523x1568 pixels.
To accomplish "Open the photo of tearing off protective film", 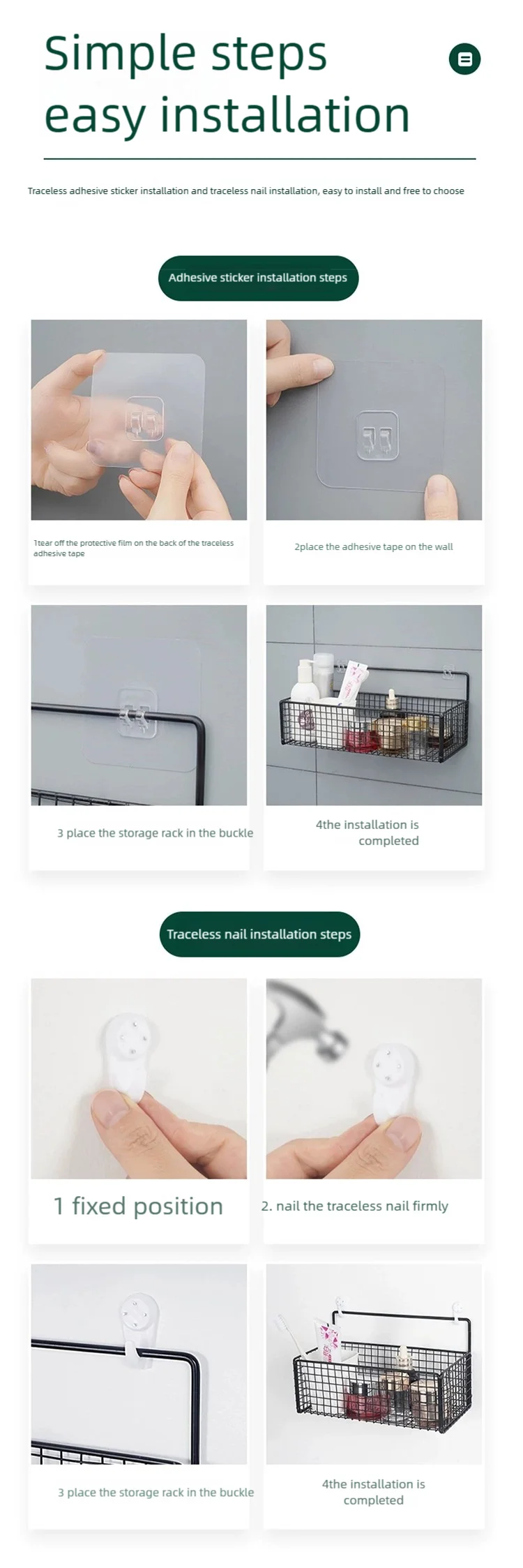I will (x=139, y=419).
